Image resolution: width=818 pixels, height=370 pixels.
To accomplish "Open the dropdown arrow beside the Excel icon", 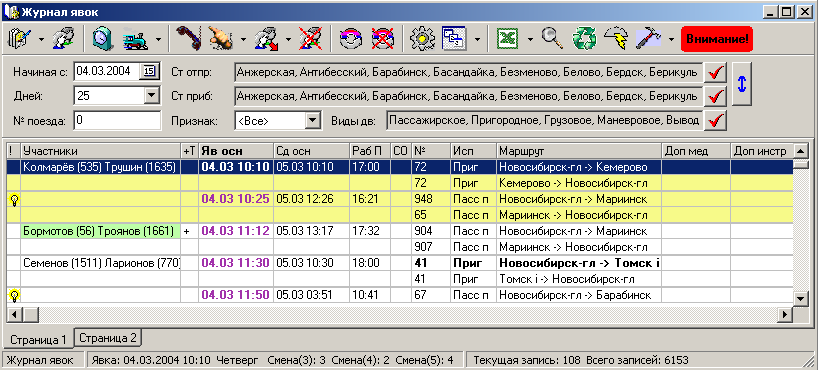I will [530, 39].
